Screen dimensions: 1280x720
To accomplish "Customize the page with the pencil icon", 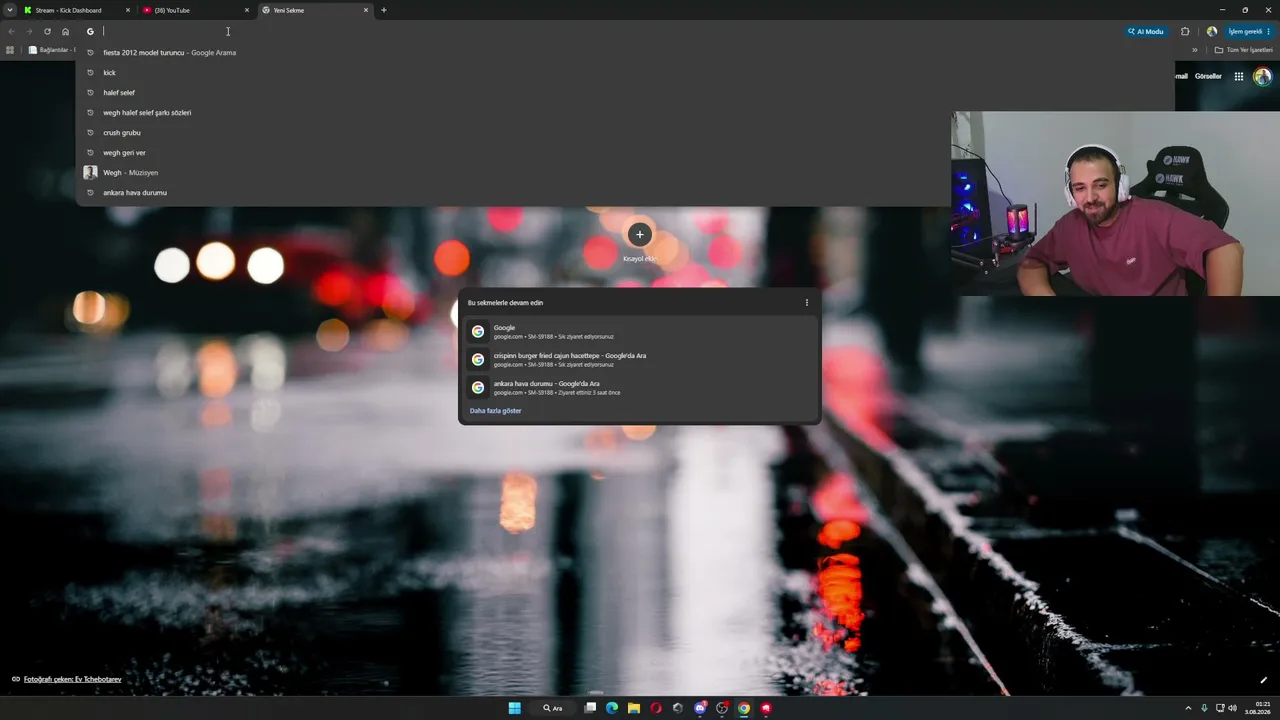I will click(x=1263, y=680).
